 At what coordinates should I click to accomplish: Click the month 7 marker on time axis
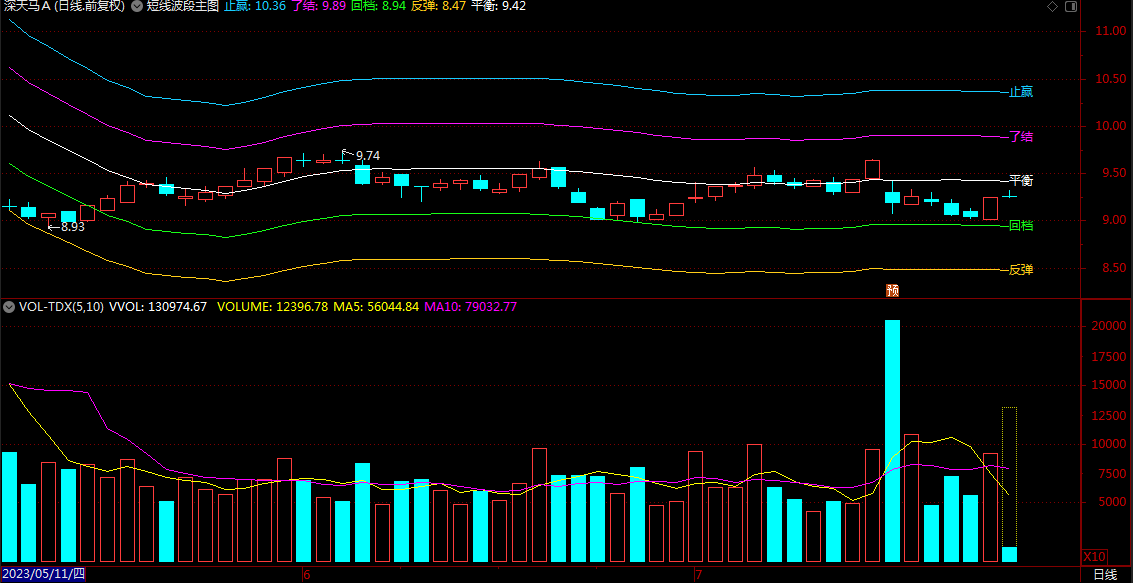tap(697, 575)
